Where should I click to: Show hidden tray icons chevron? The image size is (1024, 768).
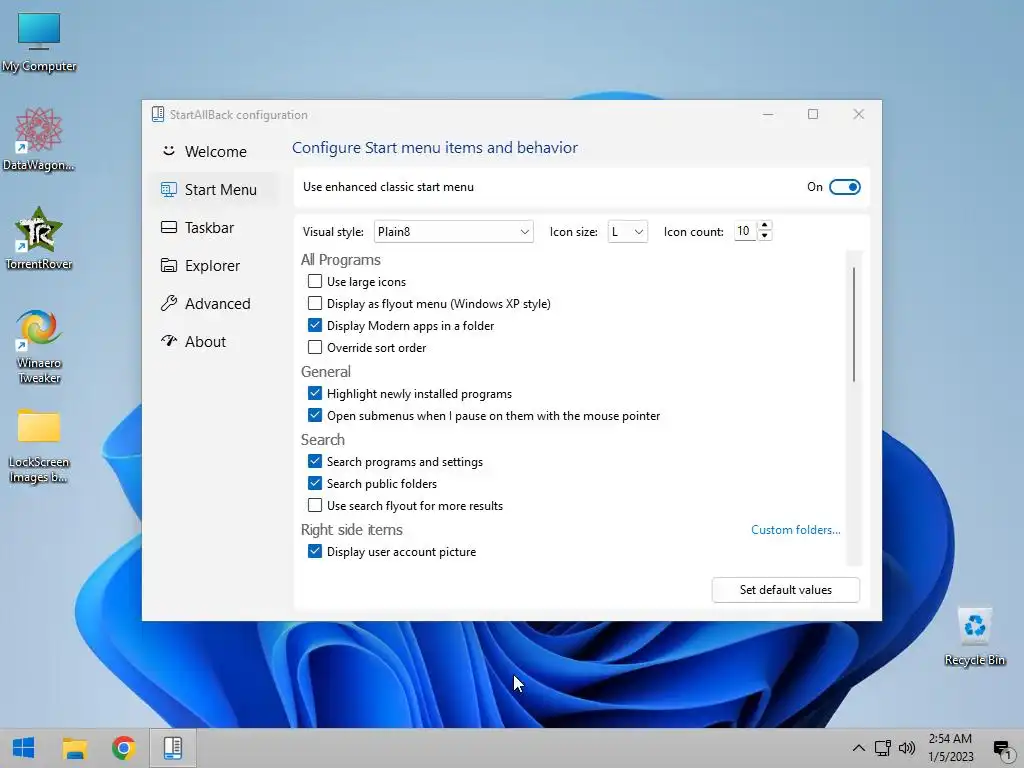click(859, 748)
